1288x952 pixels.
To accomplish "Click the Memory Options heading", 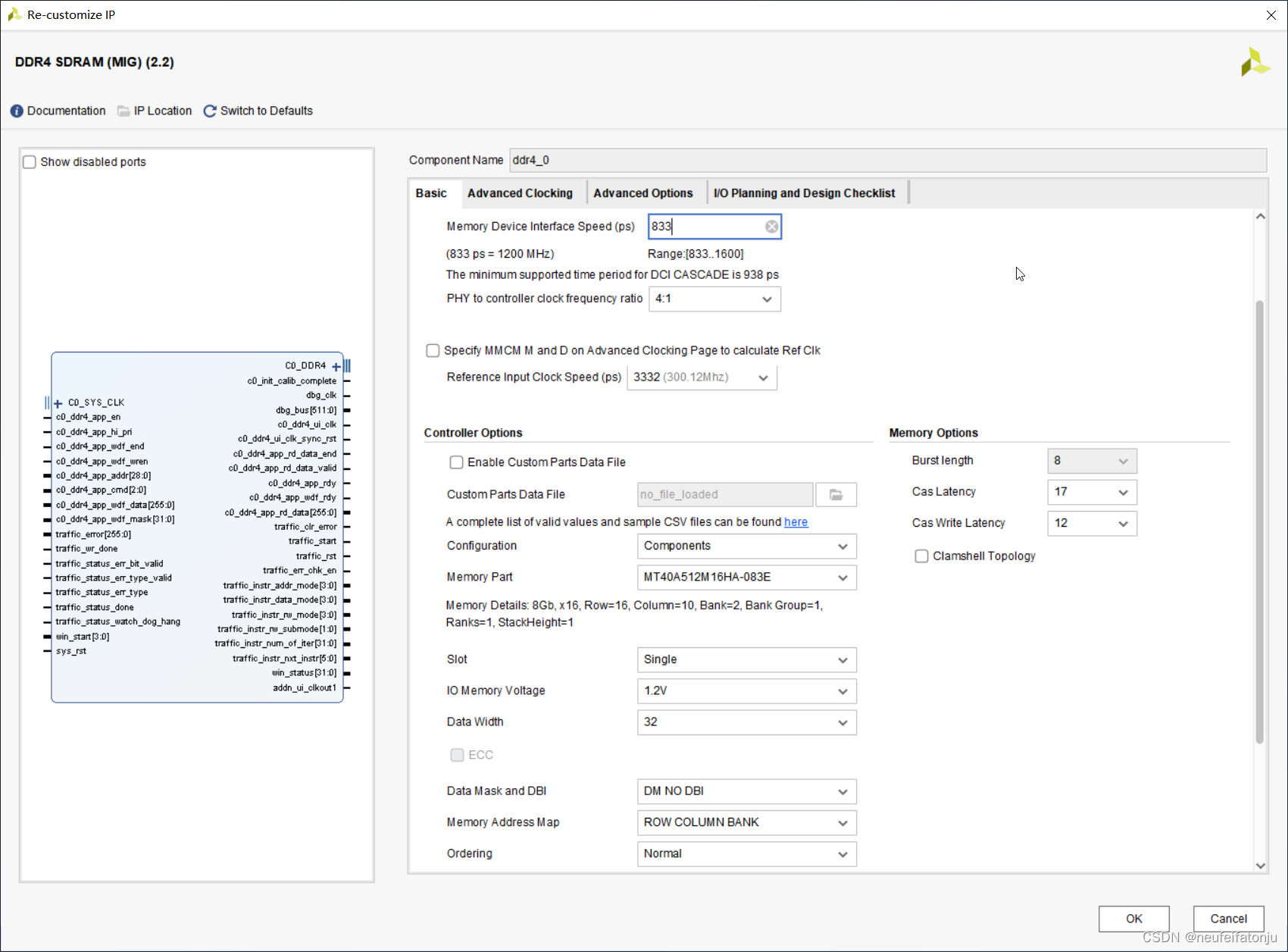I will (933, 433).
